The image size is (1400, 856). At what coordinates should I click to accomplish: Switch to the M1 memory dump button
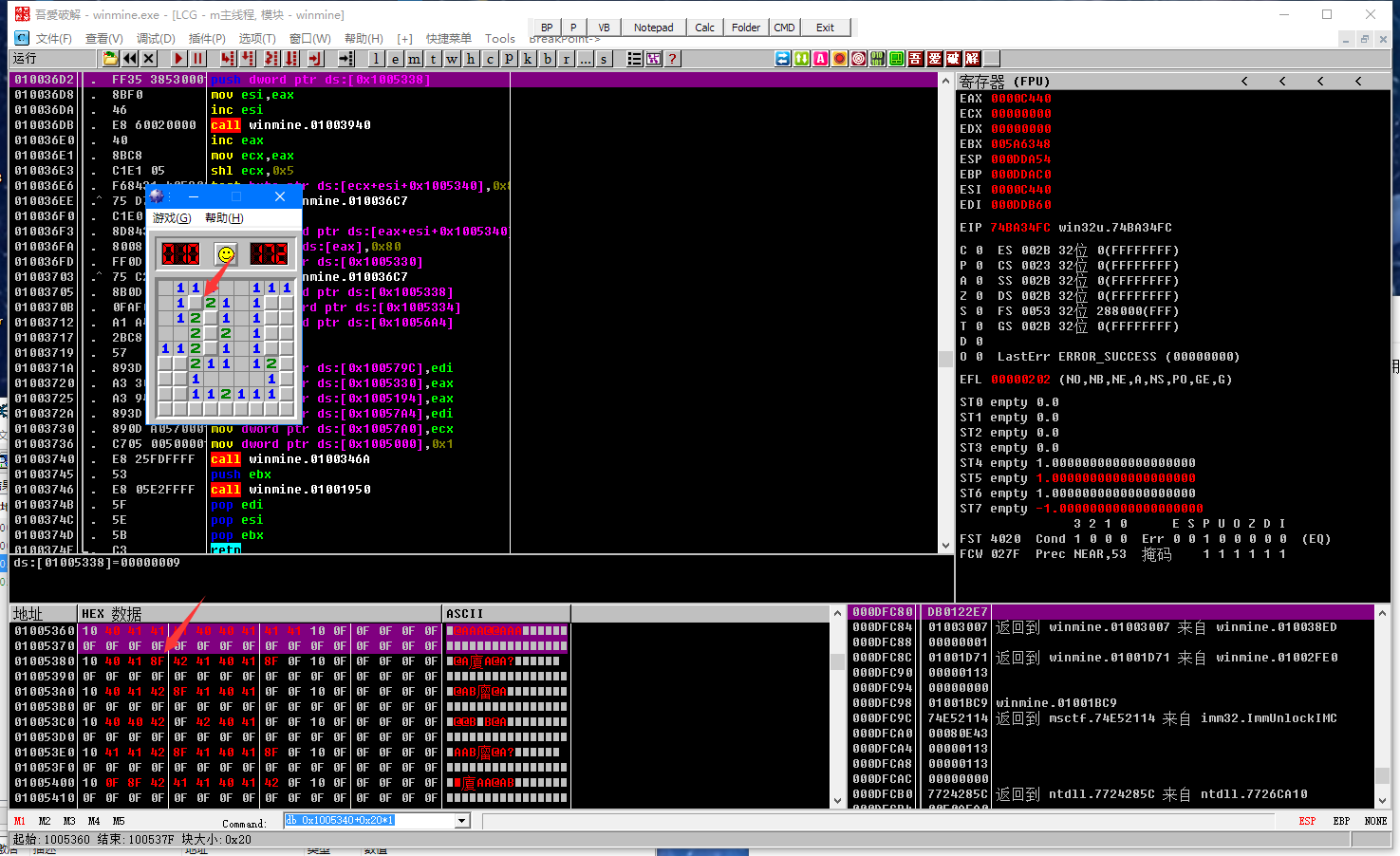pyautogui.click(x=20, y=821)
